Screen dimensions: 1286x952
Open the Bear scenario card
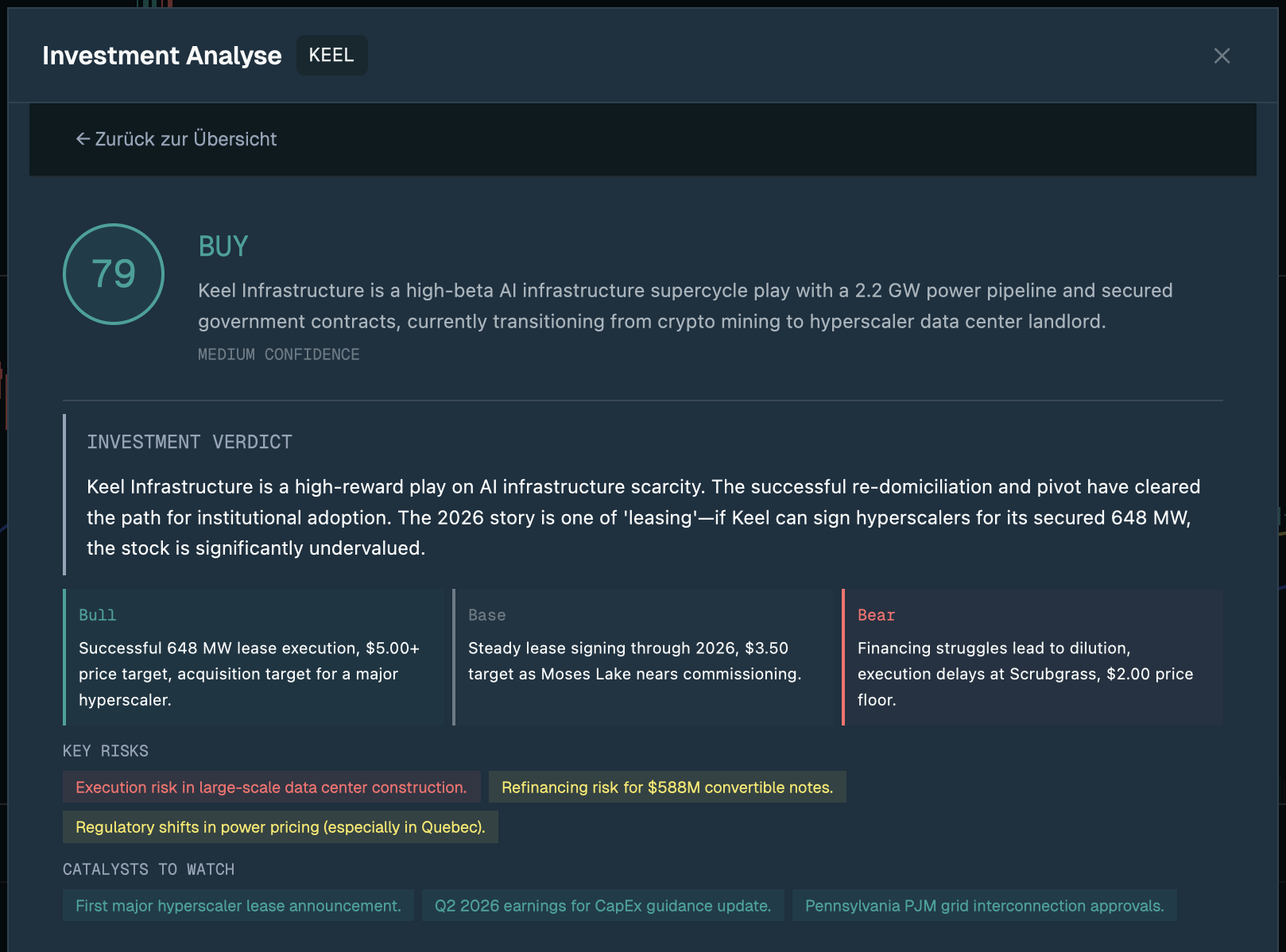1032,657
